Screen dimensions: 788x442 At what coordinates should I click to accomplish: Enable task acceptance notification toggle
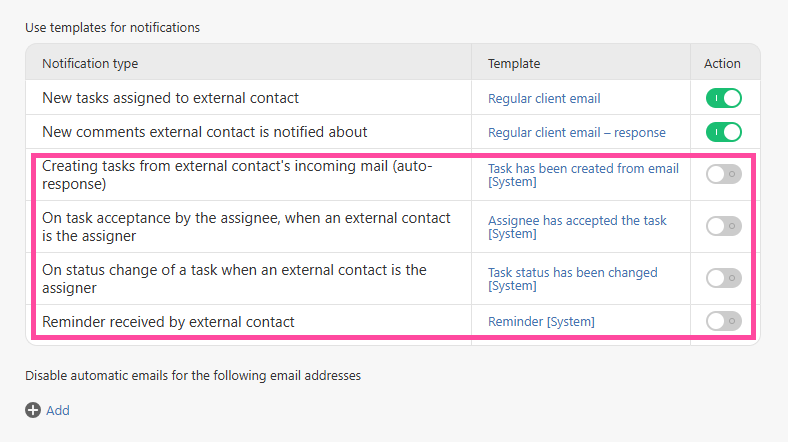click(723, 226)
